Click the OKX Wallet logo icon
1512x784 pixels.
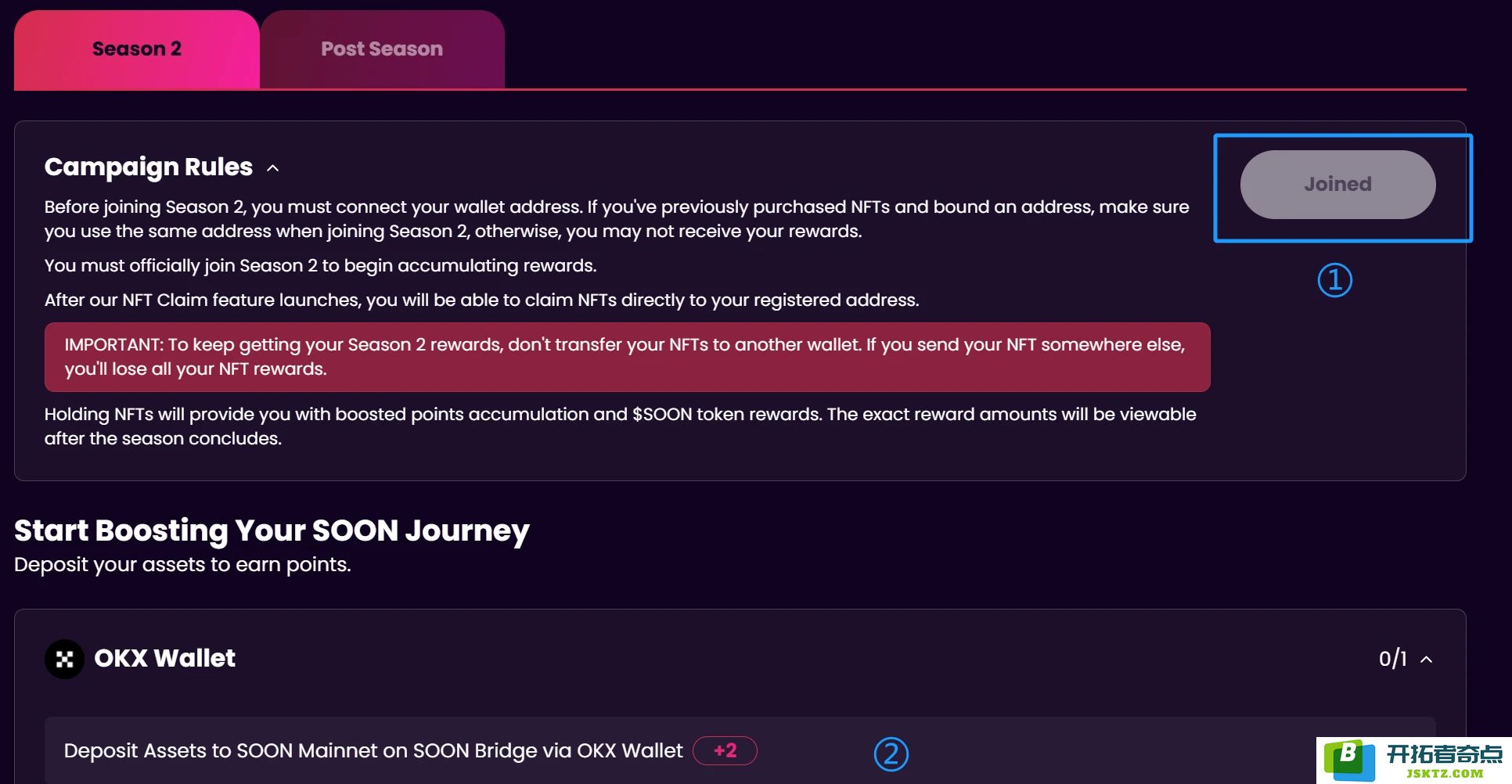click(64, 659)
